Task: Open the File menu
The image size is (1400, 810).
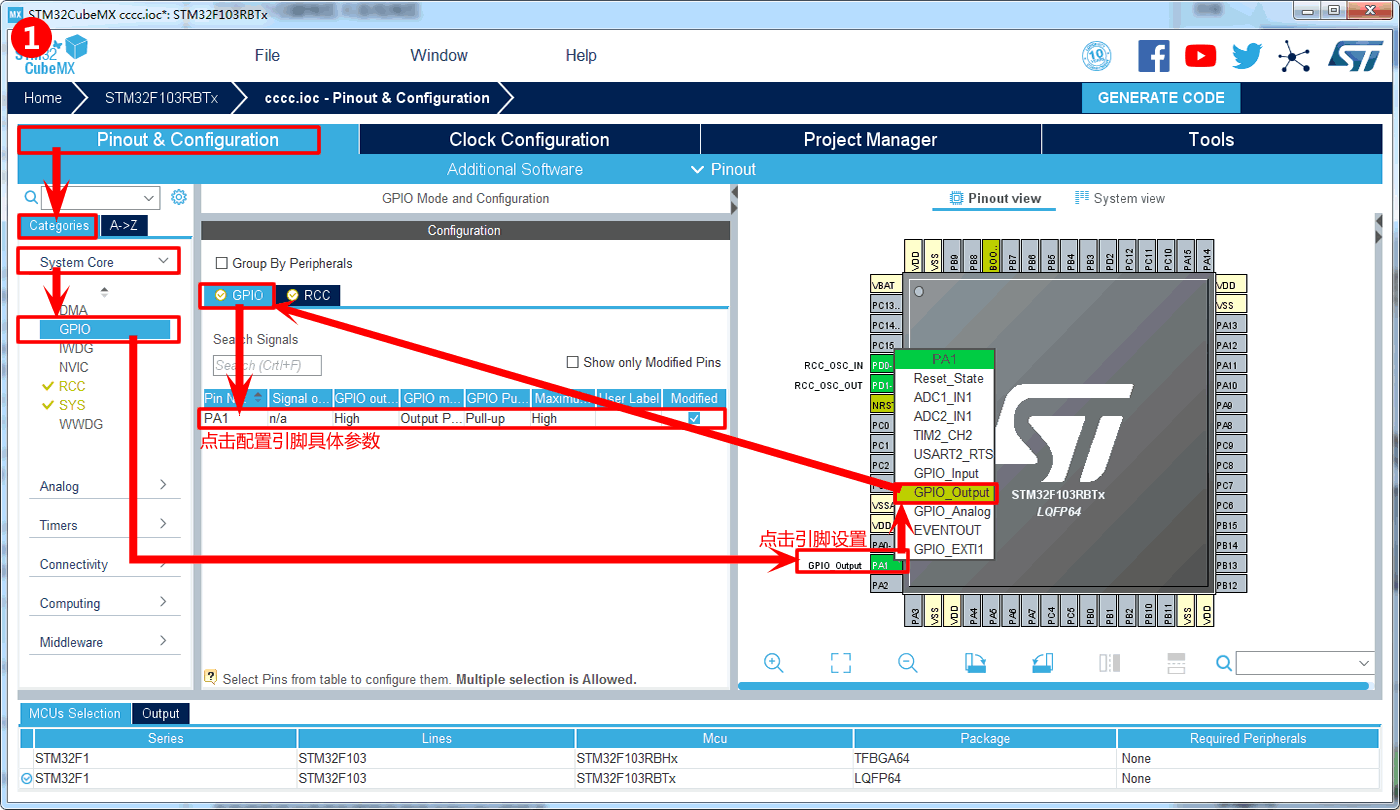Action: click(x=267, y=56)
